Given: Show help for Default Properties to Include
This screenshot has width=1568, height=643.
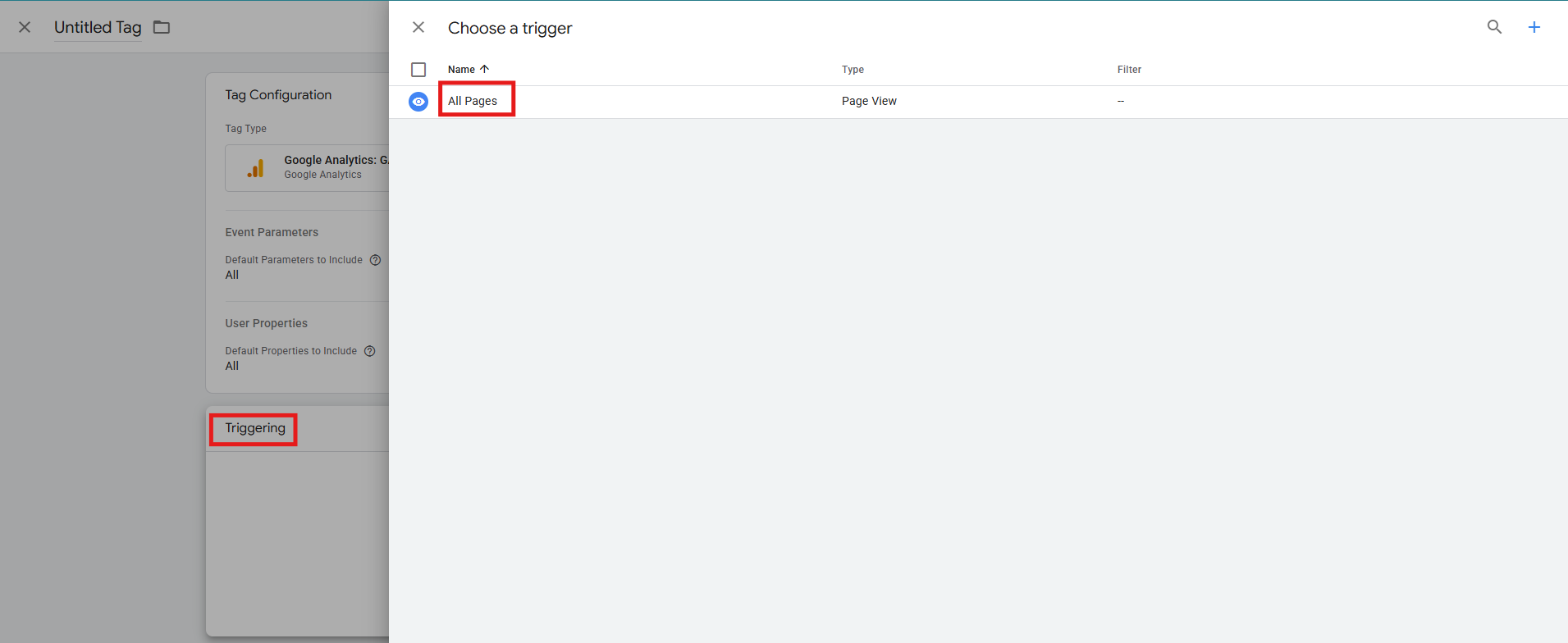Looking at the screenshot, I should (369, 351).
